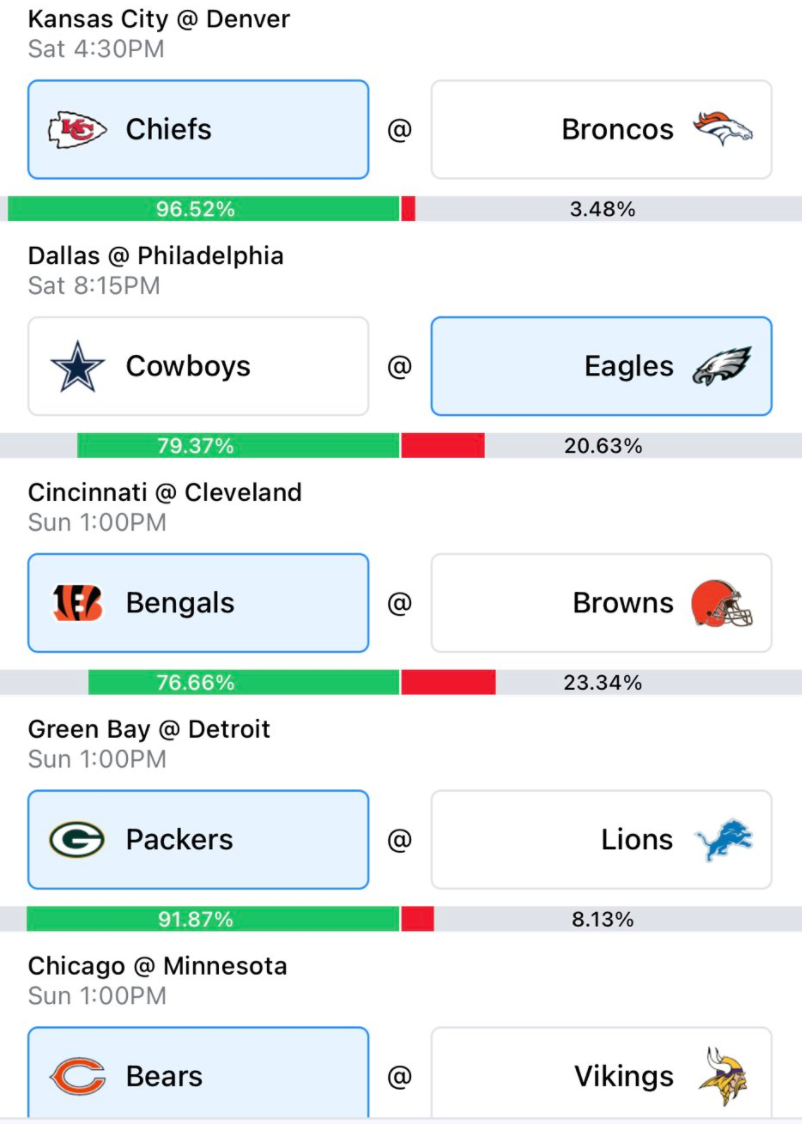The image size is (802, 1124).
Task: Tap the Cowboys star logo
Action: (77, 366)
